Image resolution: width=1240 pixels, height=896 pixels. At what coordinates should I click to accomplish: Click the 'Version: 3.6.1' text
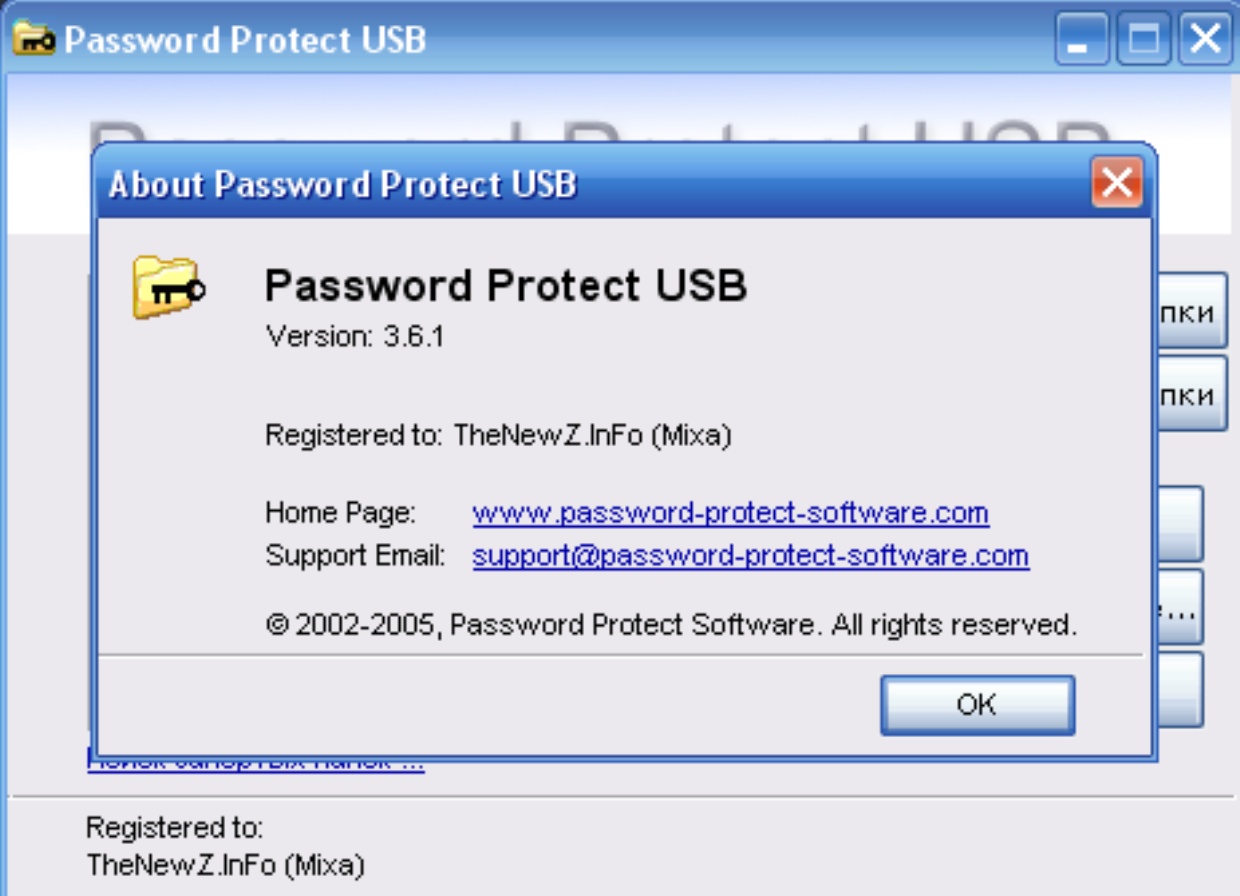click(x=354, y=336)
